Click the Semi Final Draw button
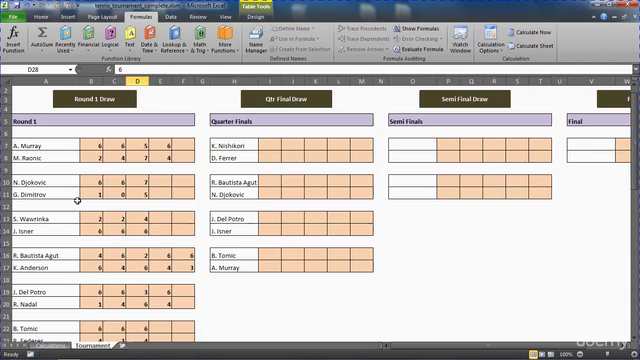Screen dimensions: 640x360 [x=464, y=99]
